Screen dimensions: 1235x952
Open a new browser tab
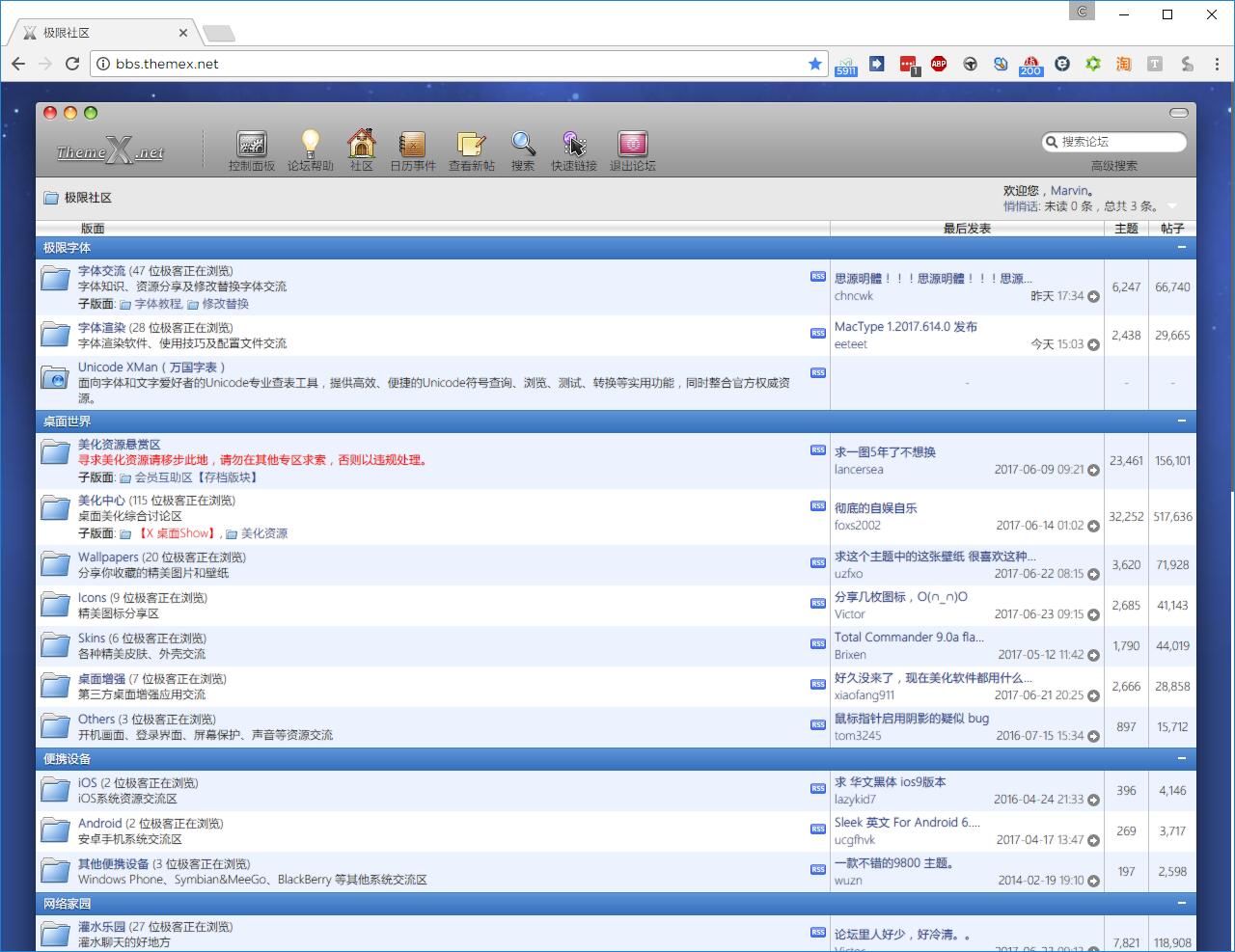tap(219, 34)
